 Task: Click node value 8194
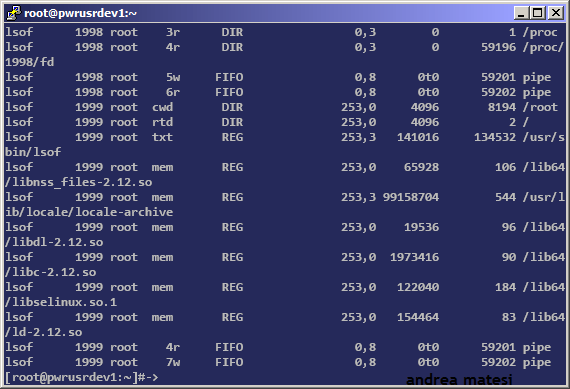click(502, 107)
